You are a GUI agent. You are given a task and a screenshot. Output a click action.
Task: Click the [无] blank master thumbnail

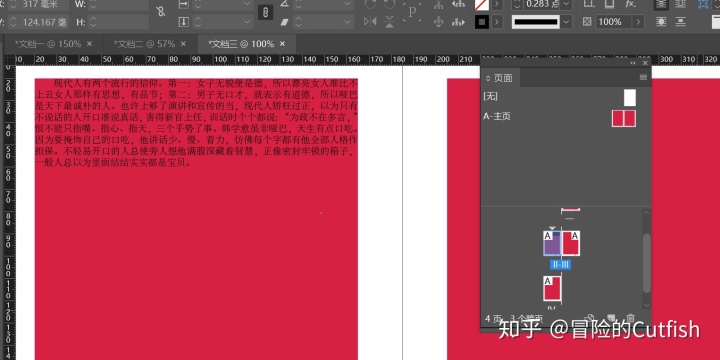click(630, 98)
